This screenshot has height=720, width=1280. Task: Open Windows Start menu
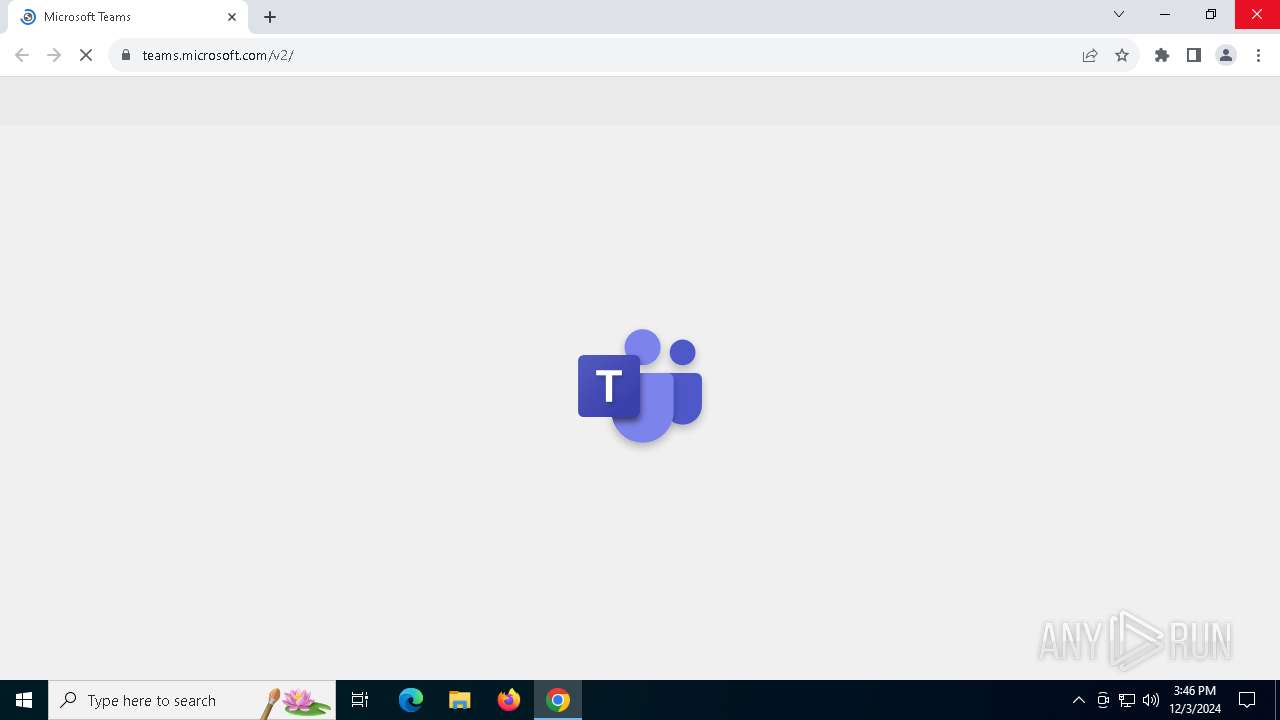point(24,700)
